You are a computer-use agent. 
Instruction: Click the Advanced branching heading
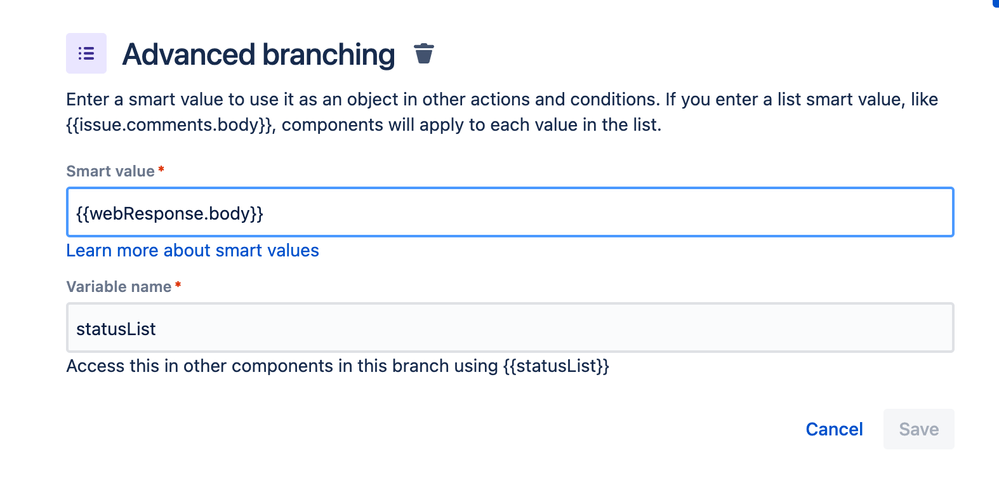click(258, 55)
